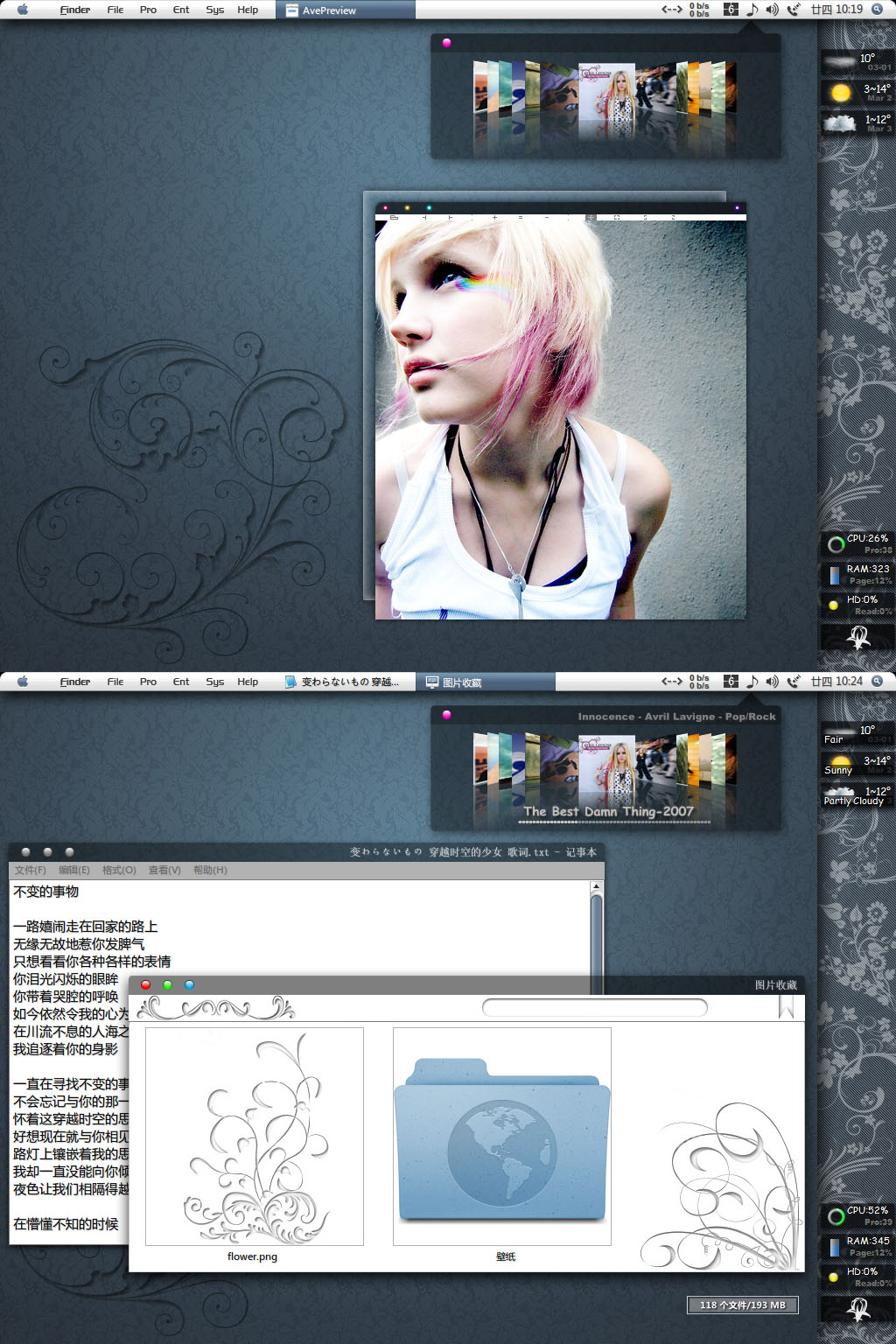This screenshot has height=1344, width=896.
Task: Open the Ent menu in the 10:19 menu bar
Action: click(x=181, y=10)
